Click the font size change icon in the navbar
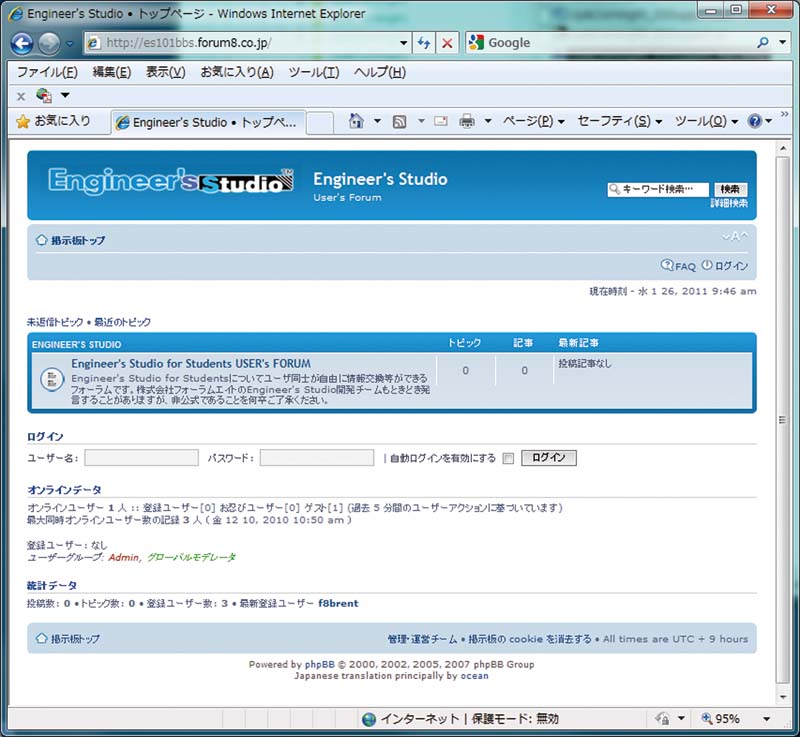 pos(735,236)
